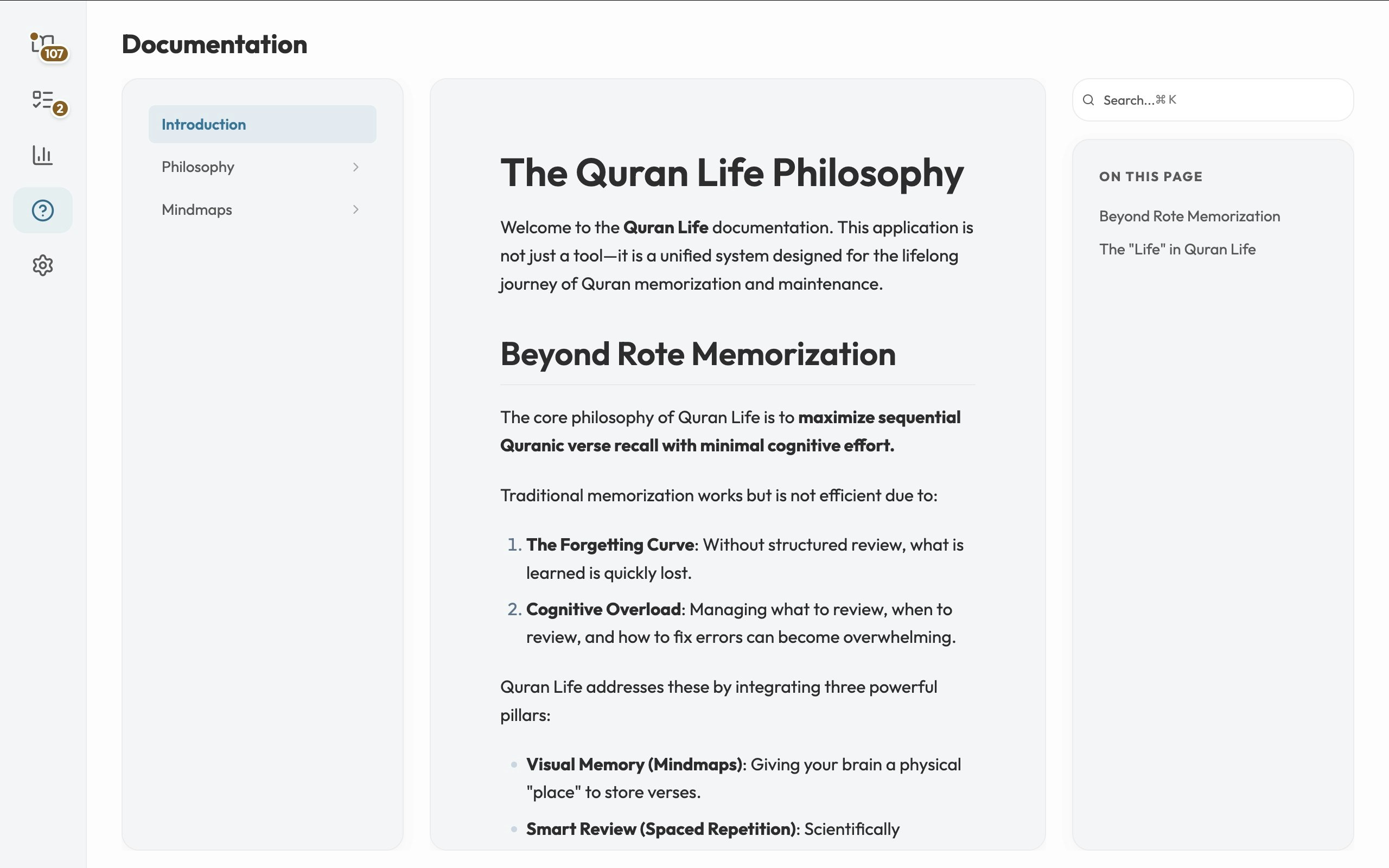Viewport: 1389px width, 868px height.
Task: Expand the Philosophy chevron
Action: (x=356, y=167)
